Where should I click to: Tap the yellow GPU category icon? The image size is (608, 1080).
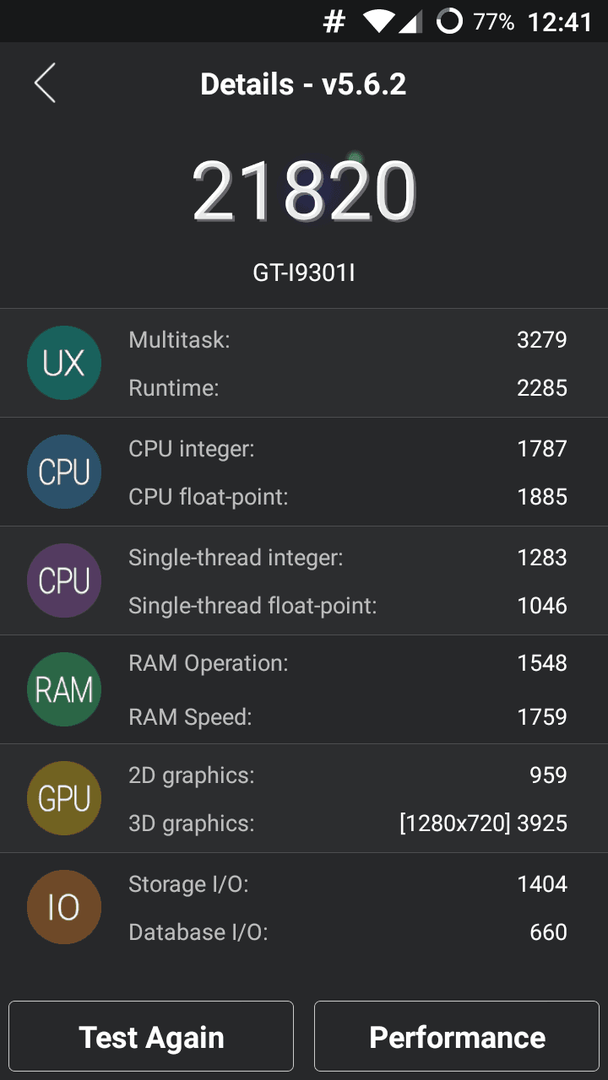click(64, 798)
